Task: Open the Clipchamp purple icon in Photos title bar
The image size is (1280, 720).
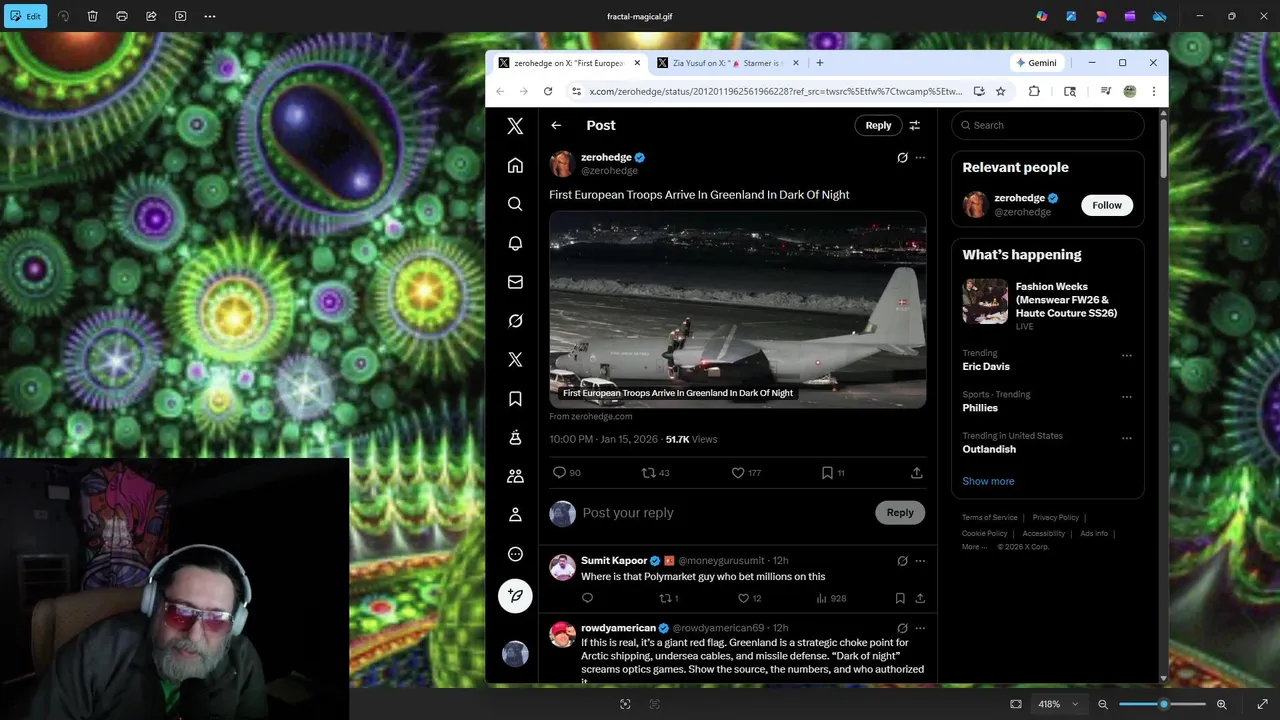Action: click(1130, 16)
